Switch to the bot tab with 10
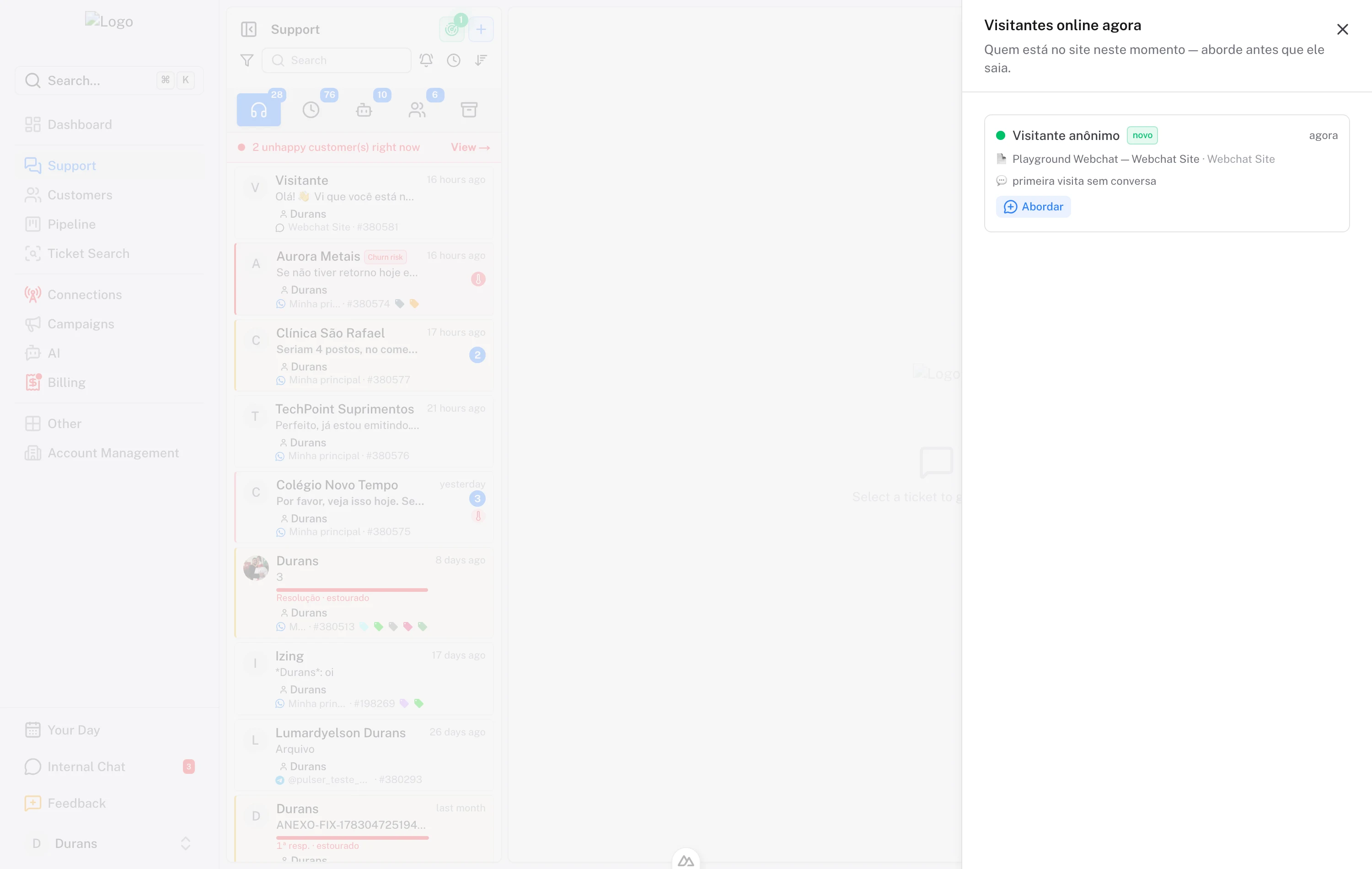Screen dimensions: 1372x869 (364, 109)
